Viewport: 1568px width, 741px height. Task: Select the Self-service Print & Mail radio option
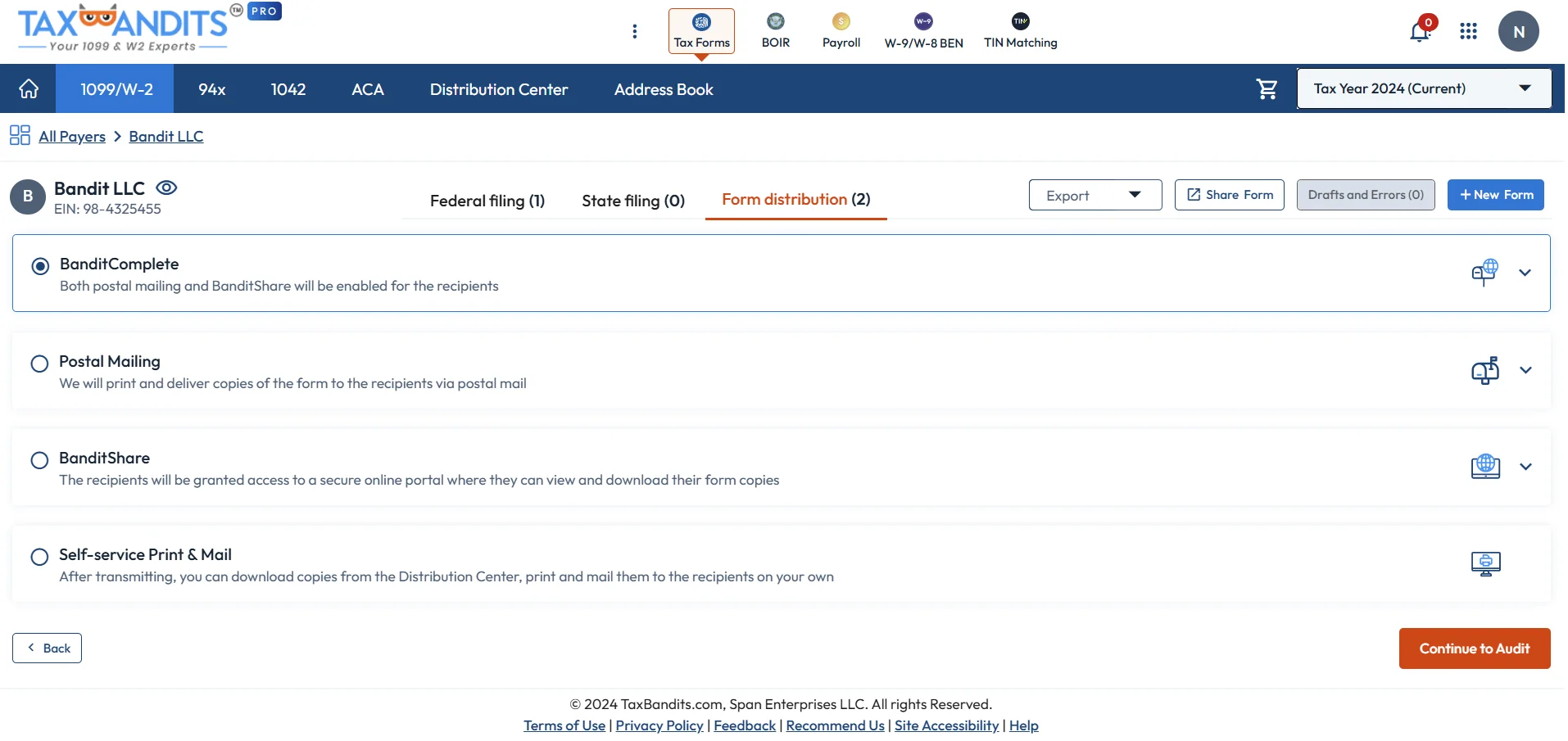click(39, 557)
